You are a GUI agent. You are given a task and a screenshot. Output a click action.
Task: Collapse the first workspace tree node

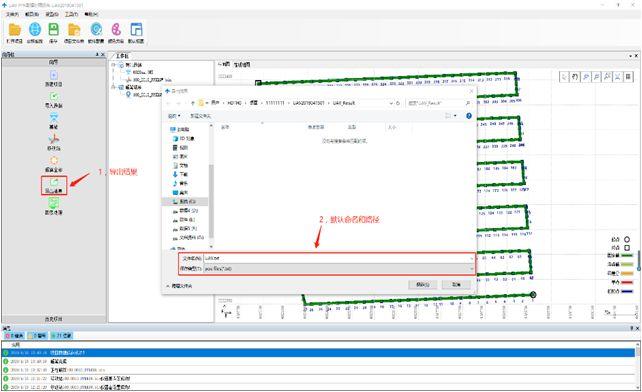point(114,65)
